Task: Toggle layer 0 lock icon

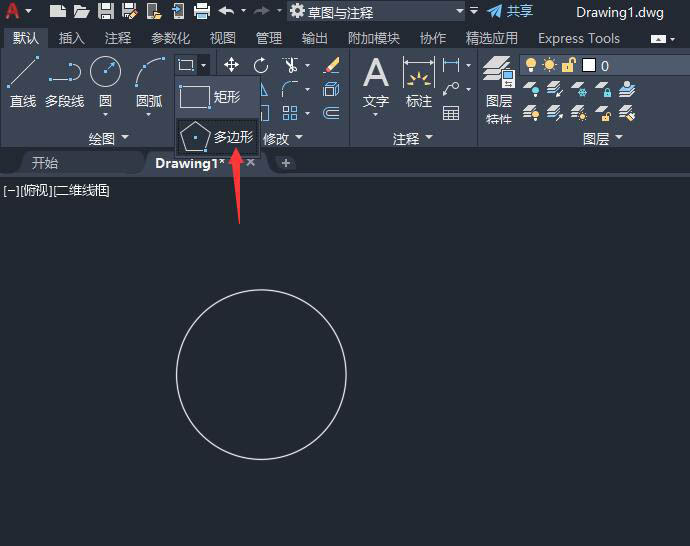Action: pyautogui.click(x=568, y=65)
